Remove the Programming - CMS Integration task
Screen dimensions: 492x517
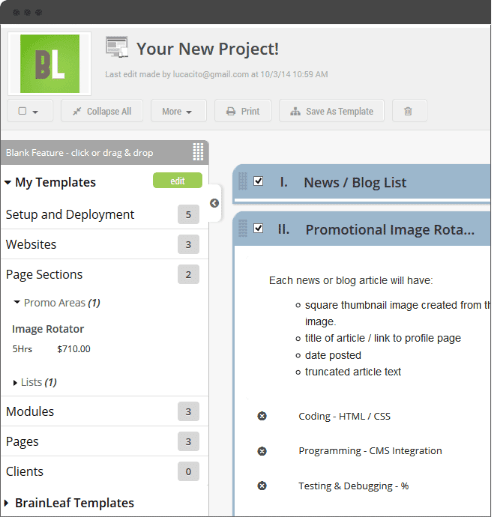click(262, 451)
